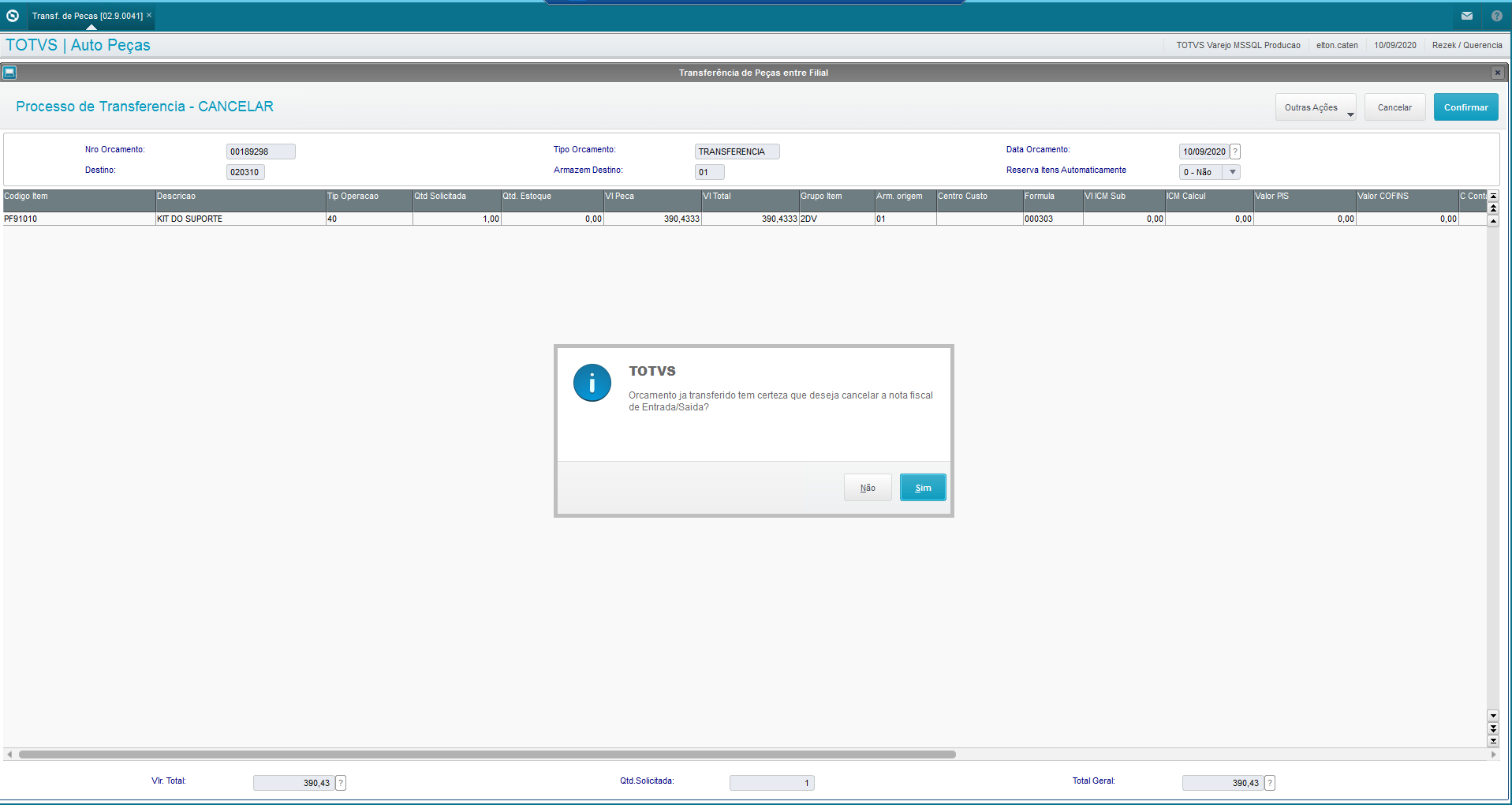The image size is (1512, 805).
Task: Select the Transf. de Pecas [02.9.0041] tab
Action: point(88,16)
